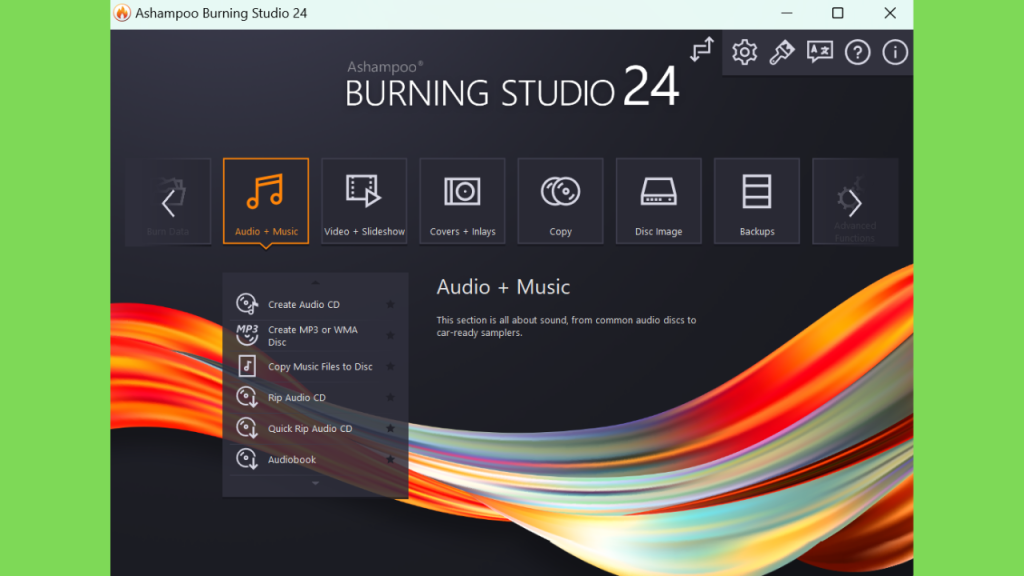
Task: Open the Audiobook option
Action: click(315, 459)
